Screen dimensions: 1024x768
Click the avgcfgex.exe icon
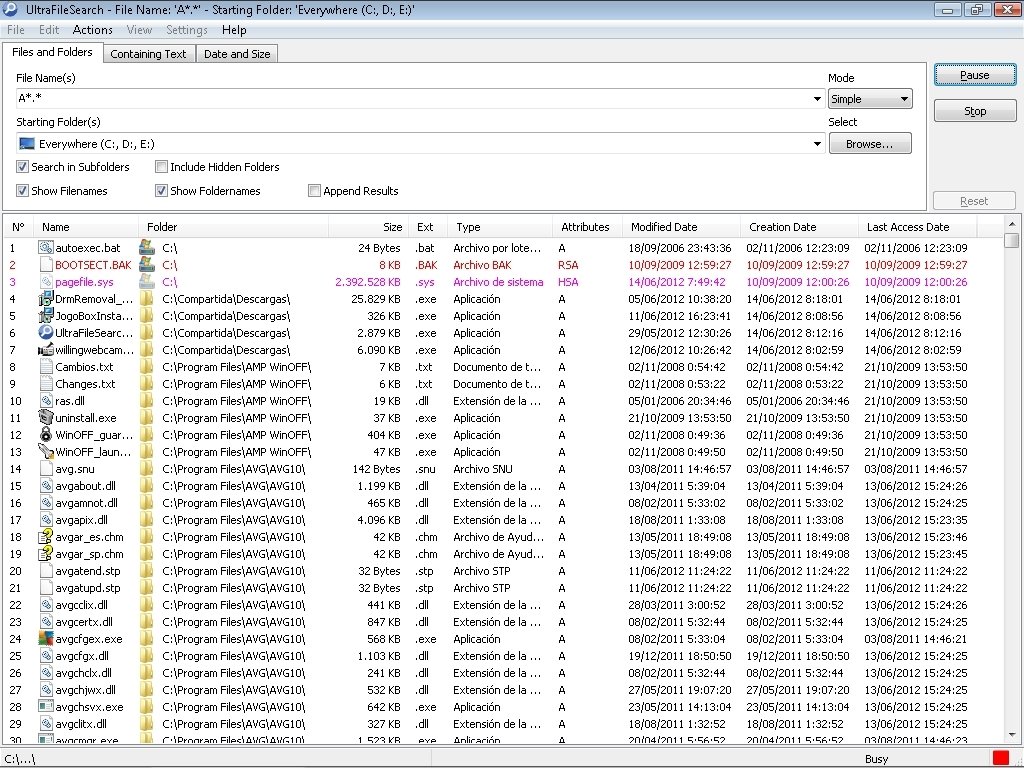[46, 638]
